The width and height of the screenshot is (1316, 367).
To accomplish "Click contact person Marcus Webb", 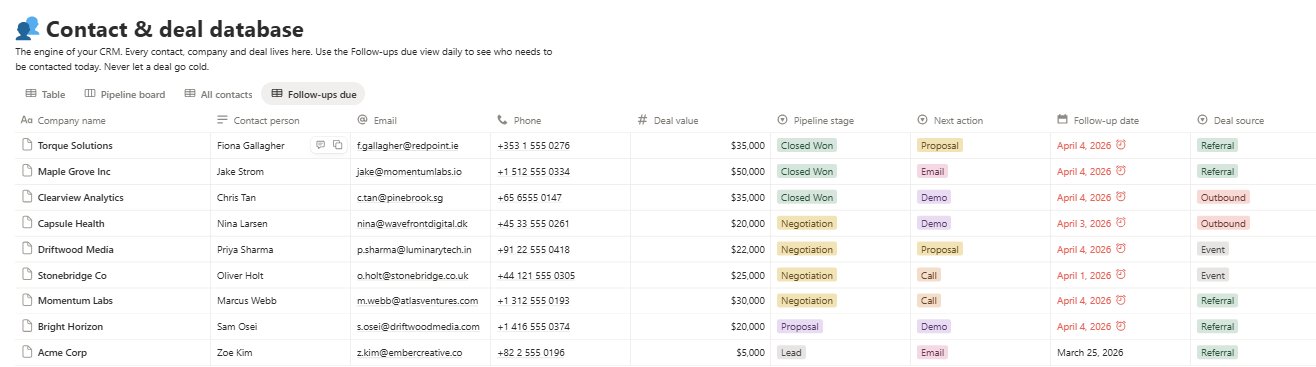I will (x=246, y=300).
